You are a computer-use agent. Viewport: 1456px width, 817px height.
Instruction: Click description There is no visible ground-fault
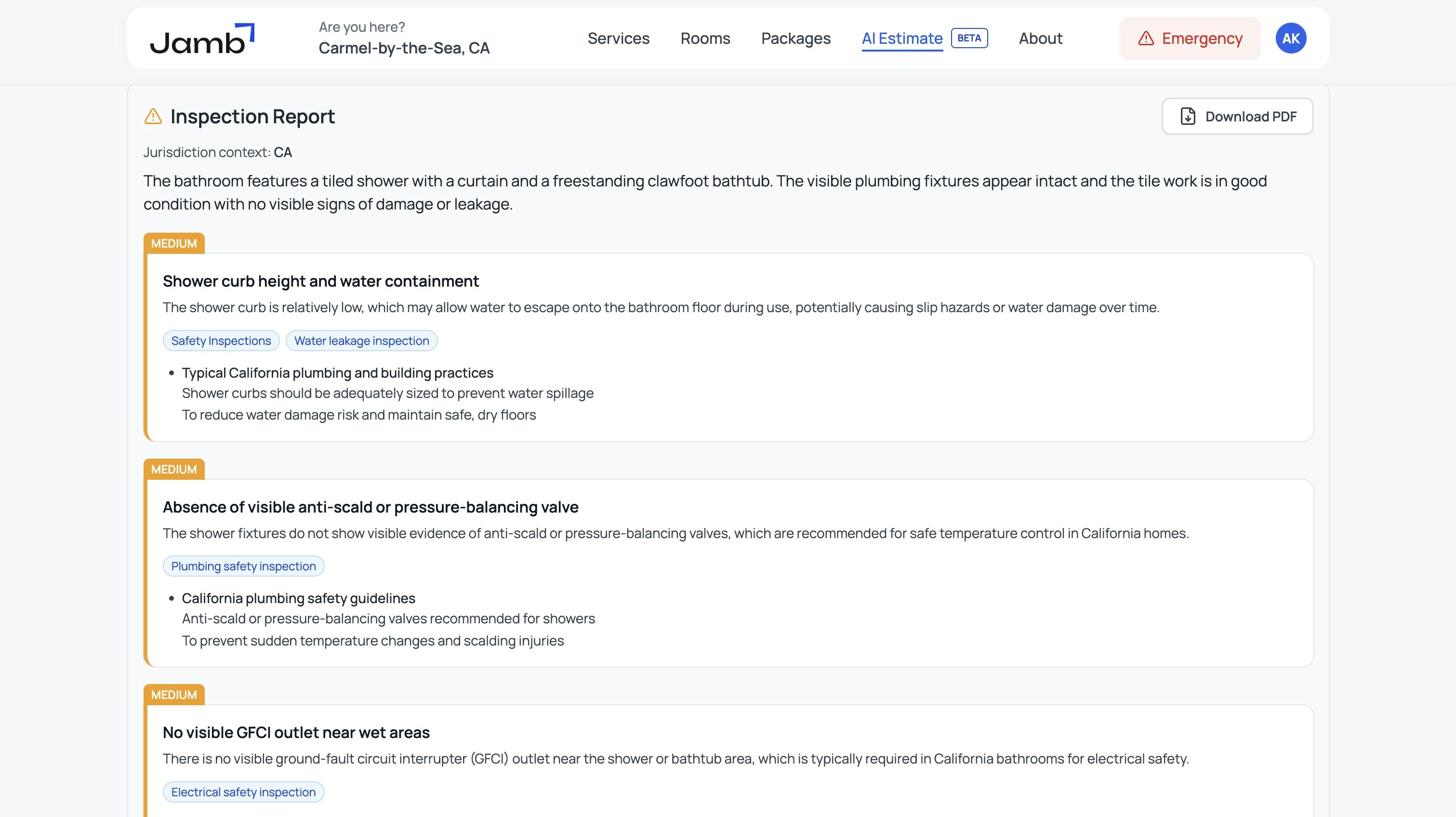coord(675,759)
